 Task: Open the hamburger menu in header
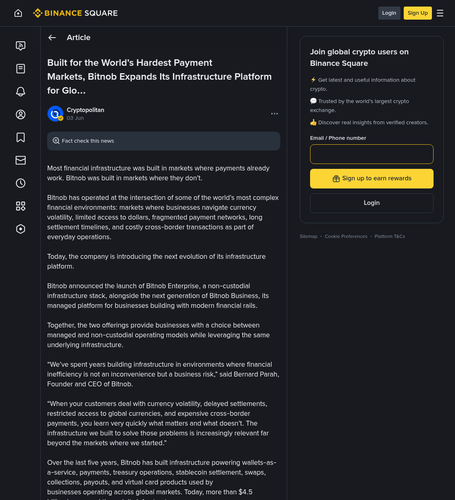[440, 13]
